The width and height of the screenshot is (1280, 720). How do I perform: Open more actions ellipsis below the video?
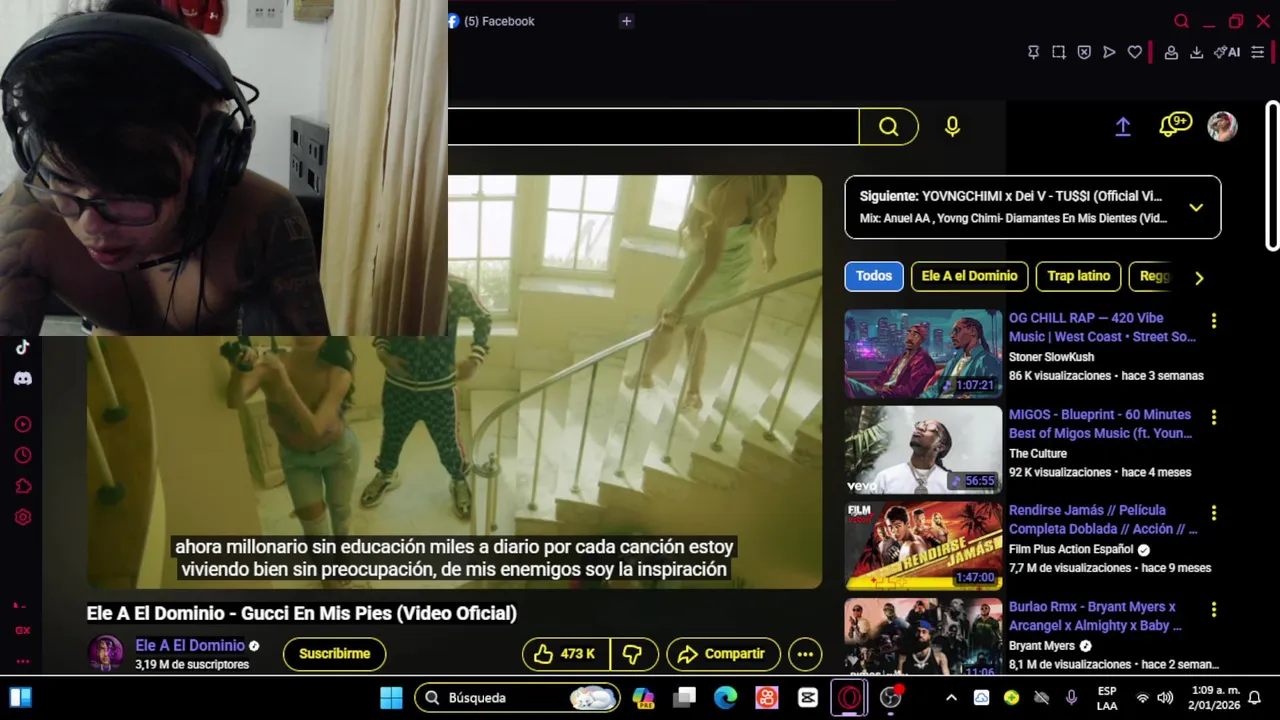coord(805,654)
